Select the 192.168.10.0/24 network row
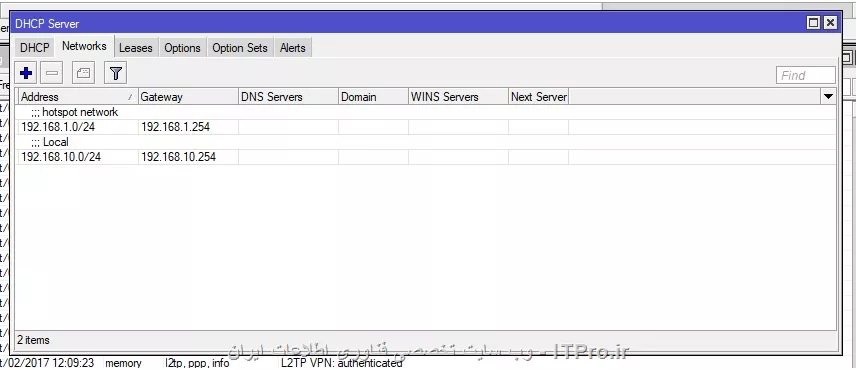The height and width of the screenshot is (370, 856). [x=426, y=157]
